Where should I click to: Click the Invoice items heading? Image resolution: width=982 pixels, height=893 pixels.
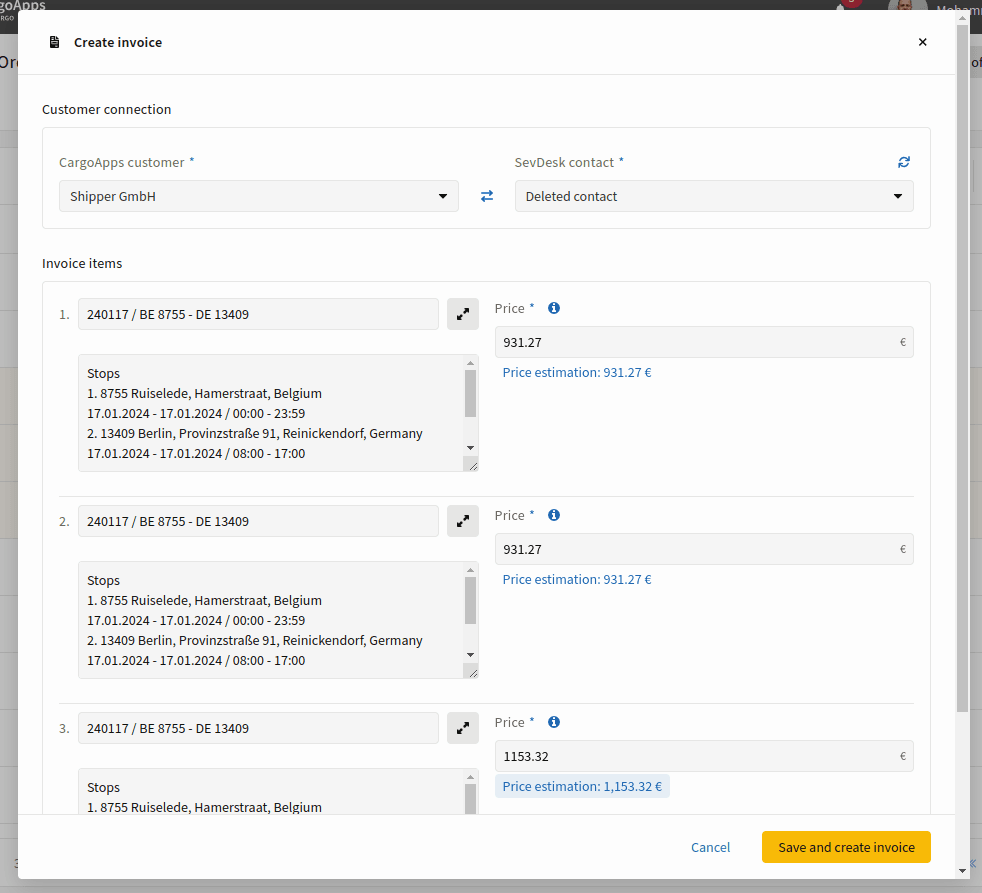tap(82, 264)
